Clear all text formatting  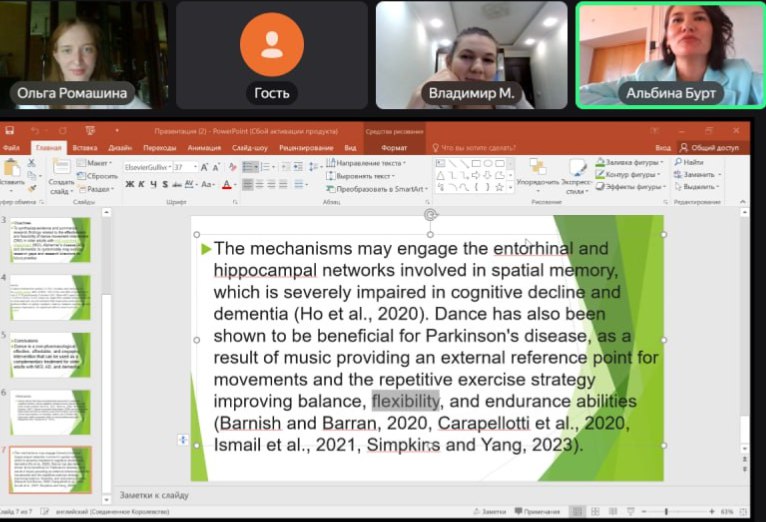(x=233, y=167)
